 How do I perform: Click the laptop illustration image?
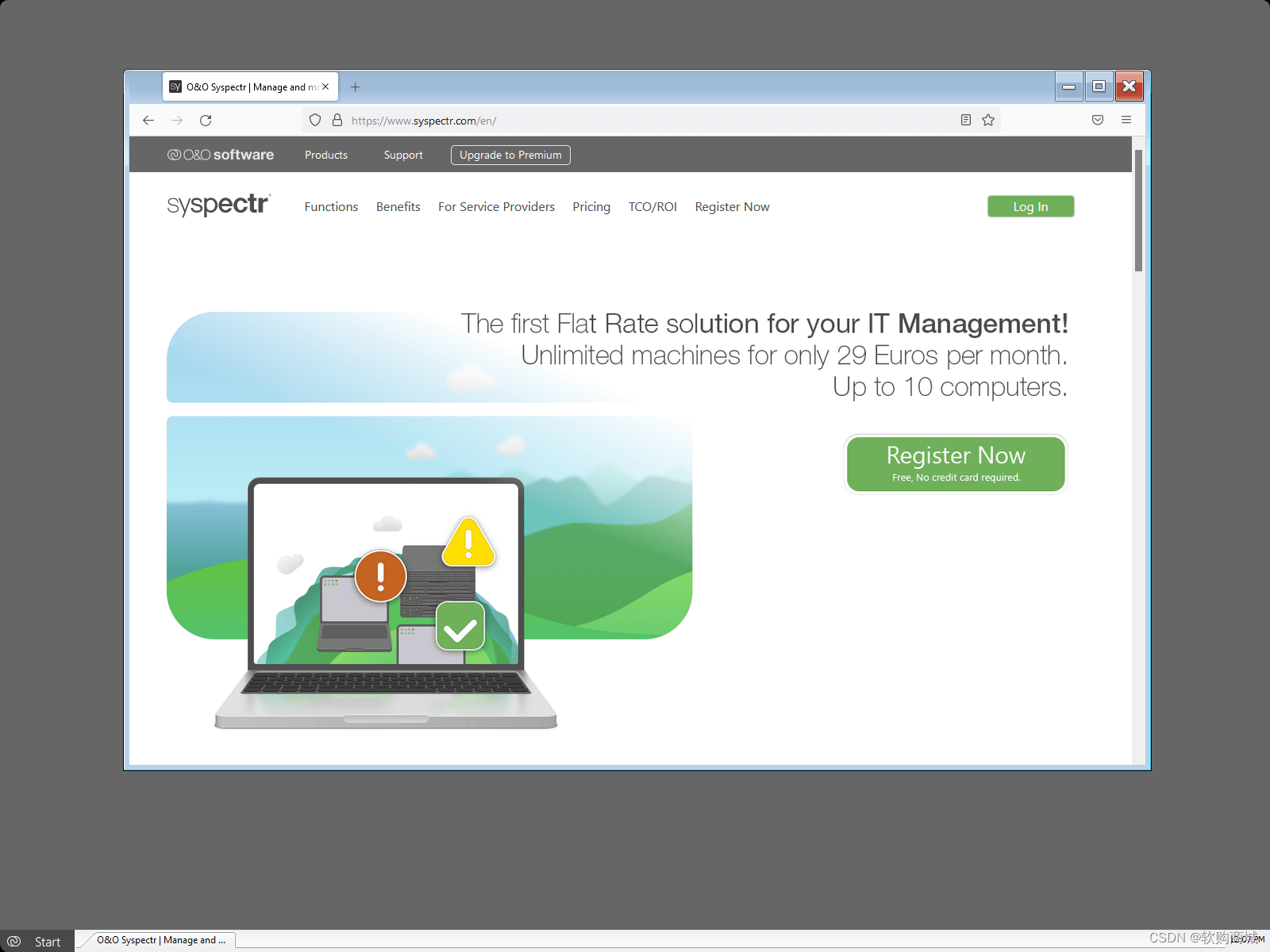[386, 603]
